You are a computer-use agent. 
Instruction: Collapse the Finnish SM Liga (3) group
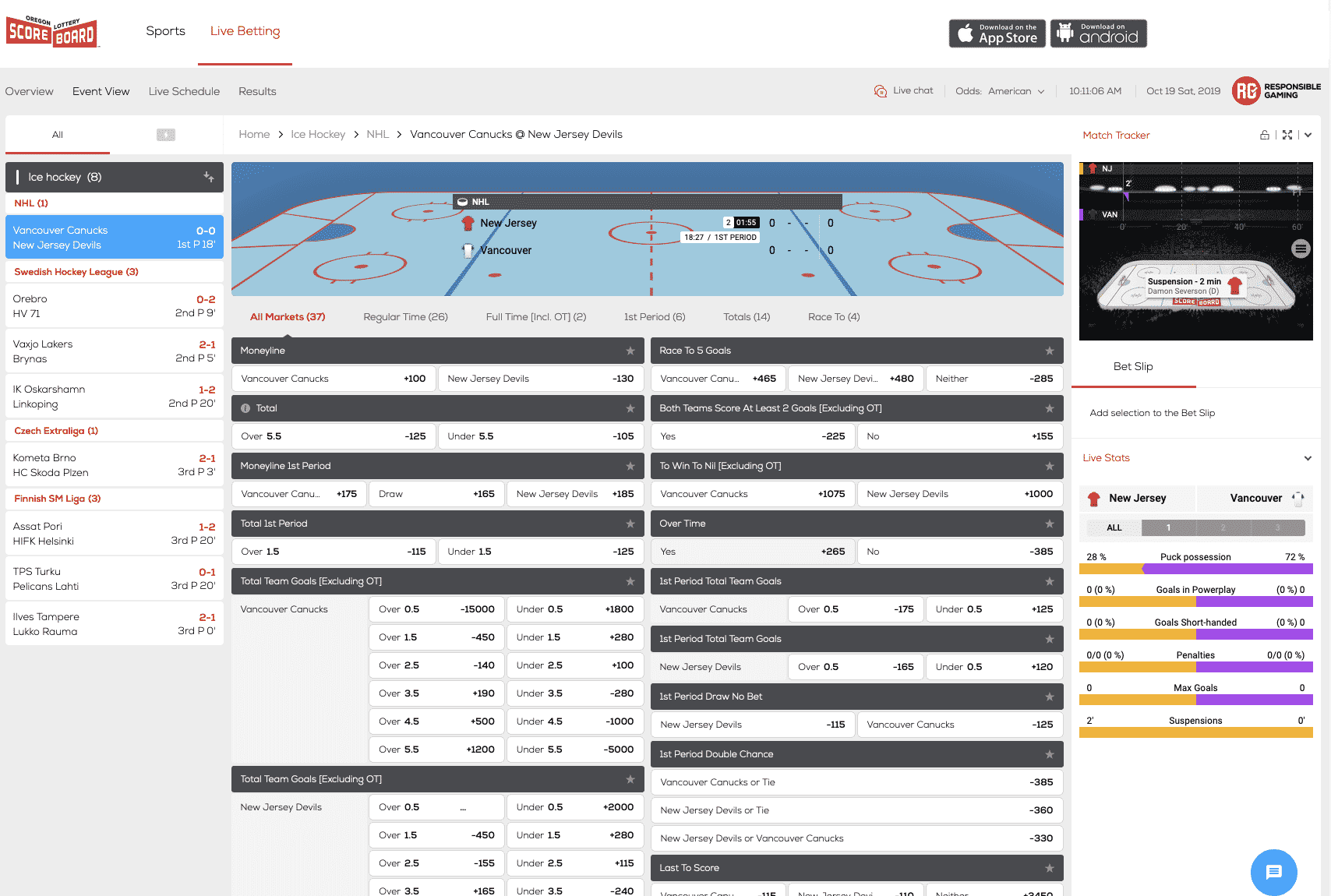pos(115,499)
